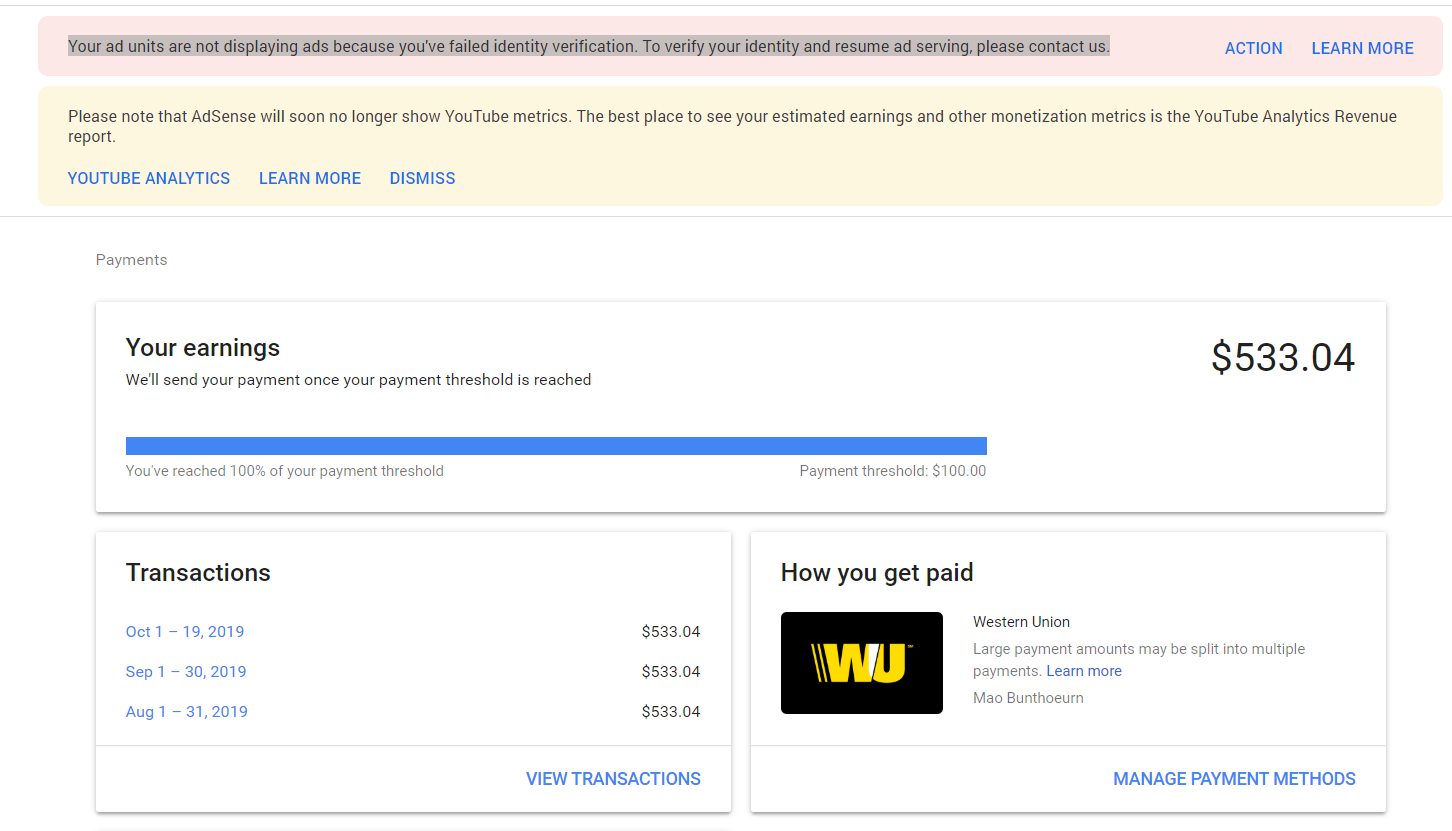Open the Oct 1 – 19, 2019 transaction
This screenshot has width=1452, height=831.
tap(185, 632)
